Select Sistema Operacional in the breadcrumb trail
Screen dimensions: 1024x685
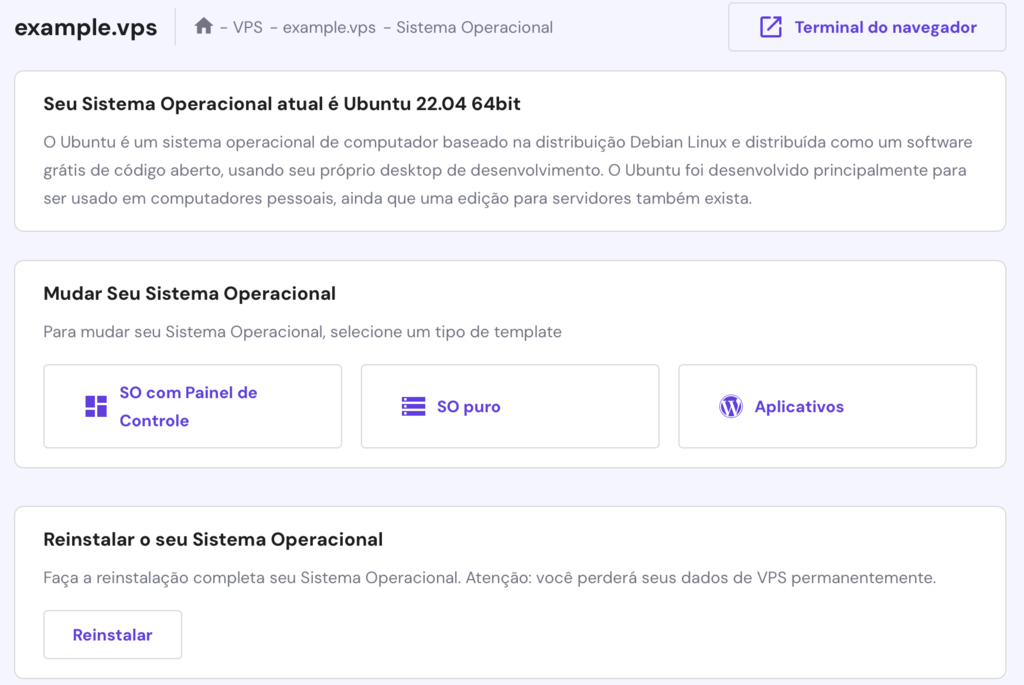(474, 27)
